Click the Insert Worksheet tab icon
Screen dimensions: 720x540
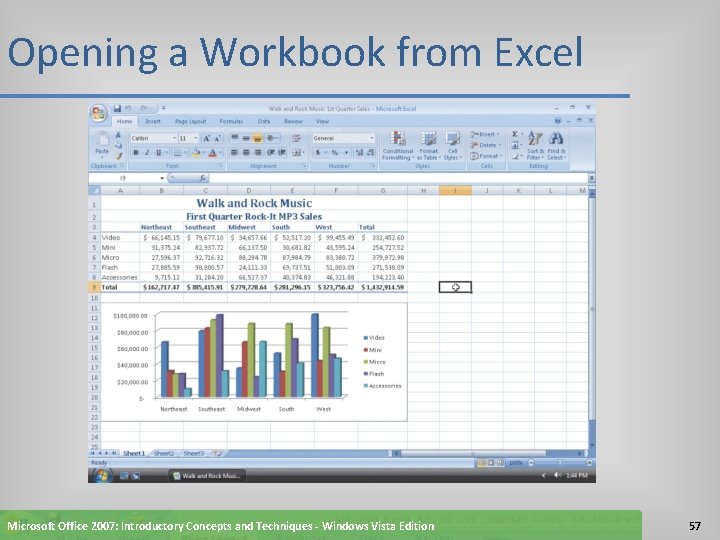tap(217, 453)
